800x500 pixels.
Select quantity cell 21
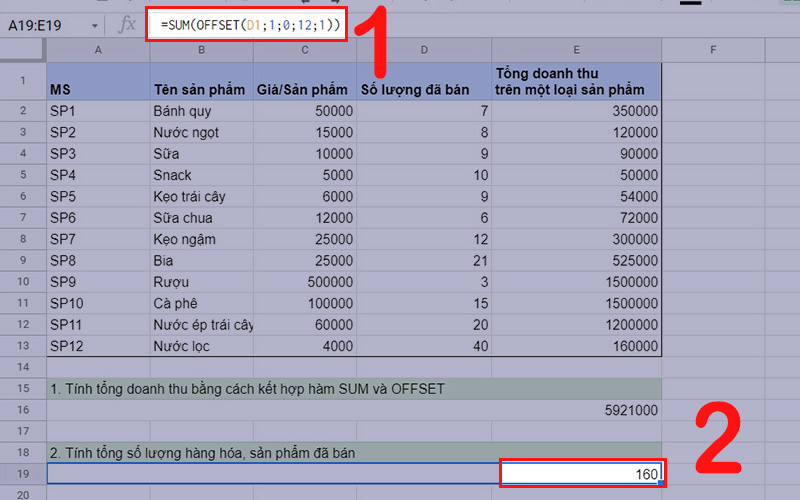pyautogui.click(x=424, y=261)
